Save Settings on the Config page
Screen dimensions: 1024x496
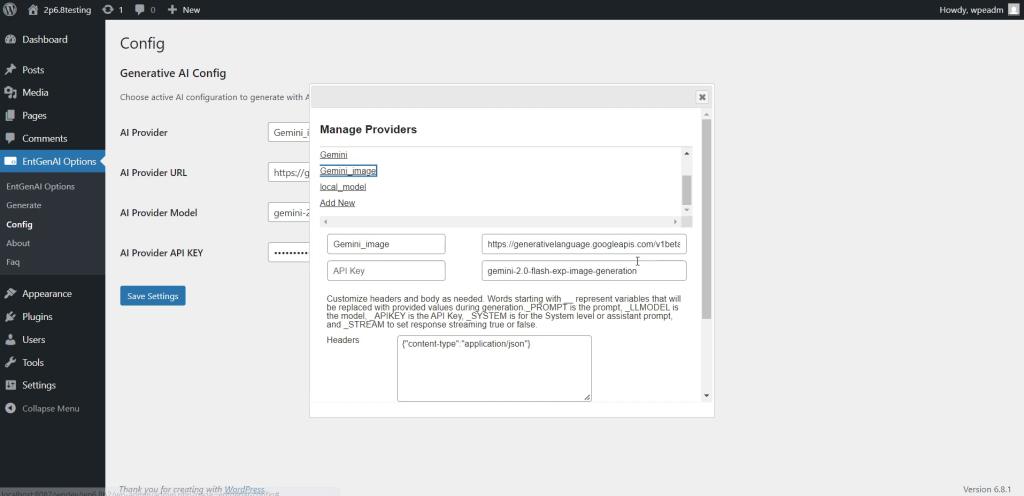point(153,296)
